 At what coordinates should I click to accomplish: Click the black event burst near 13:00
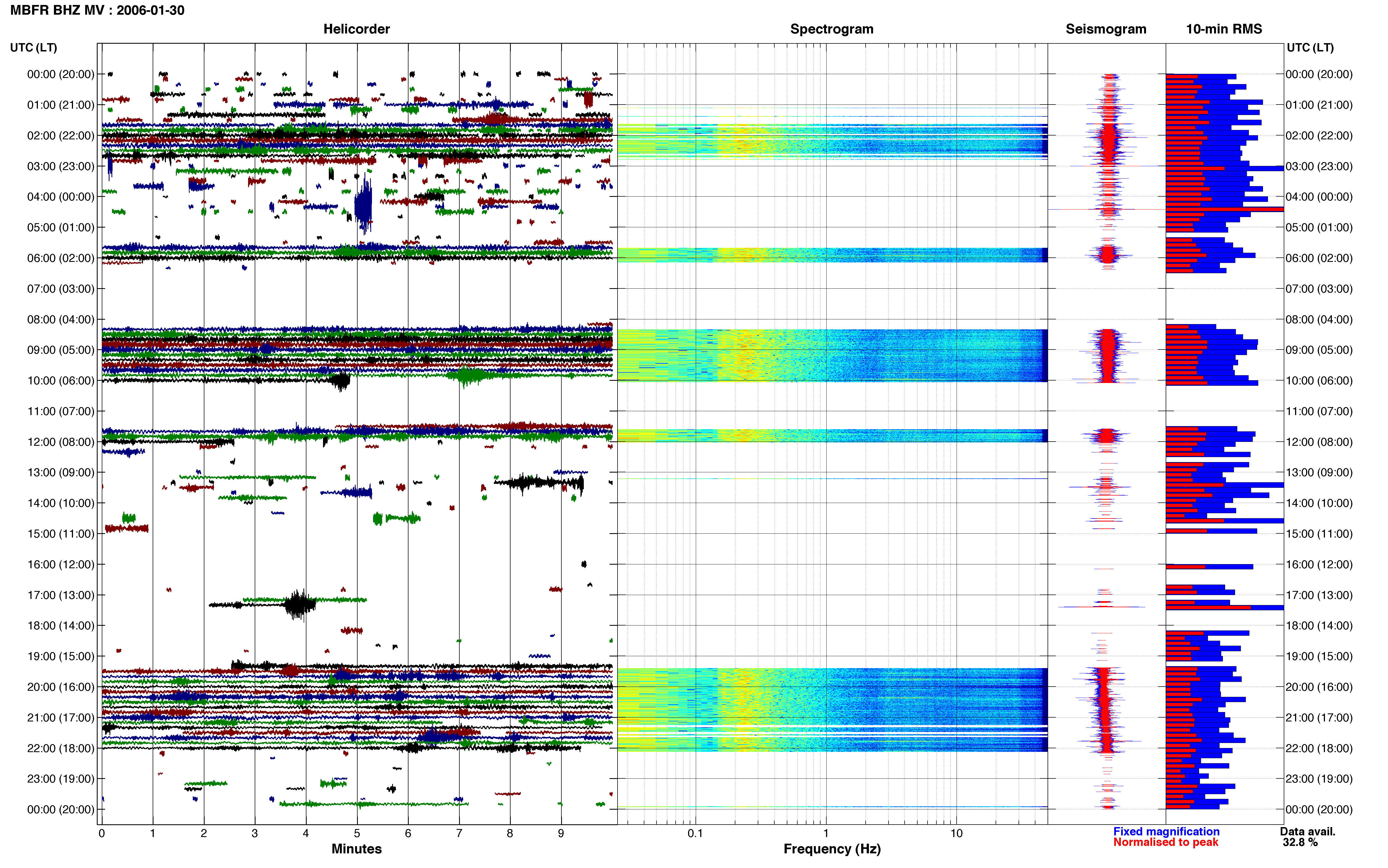pos(540,482)
